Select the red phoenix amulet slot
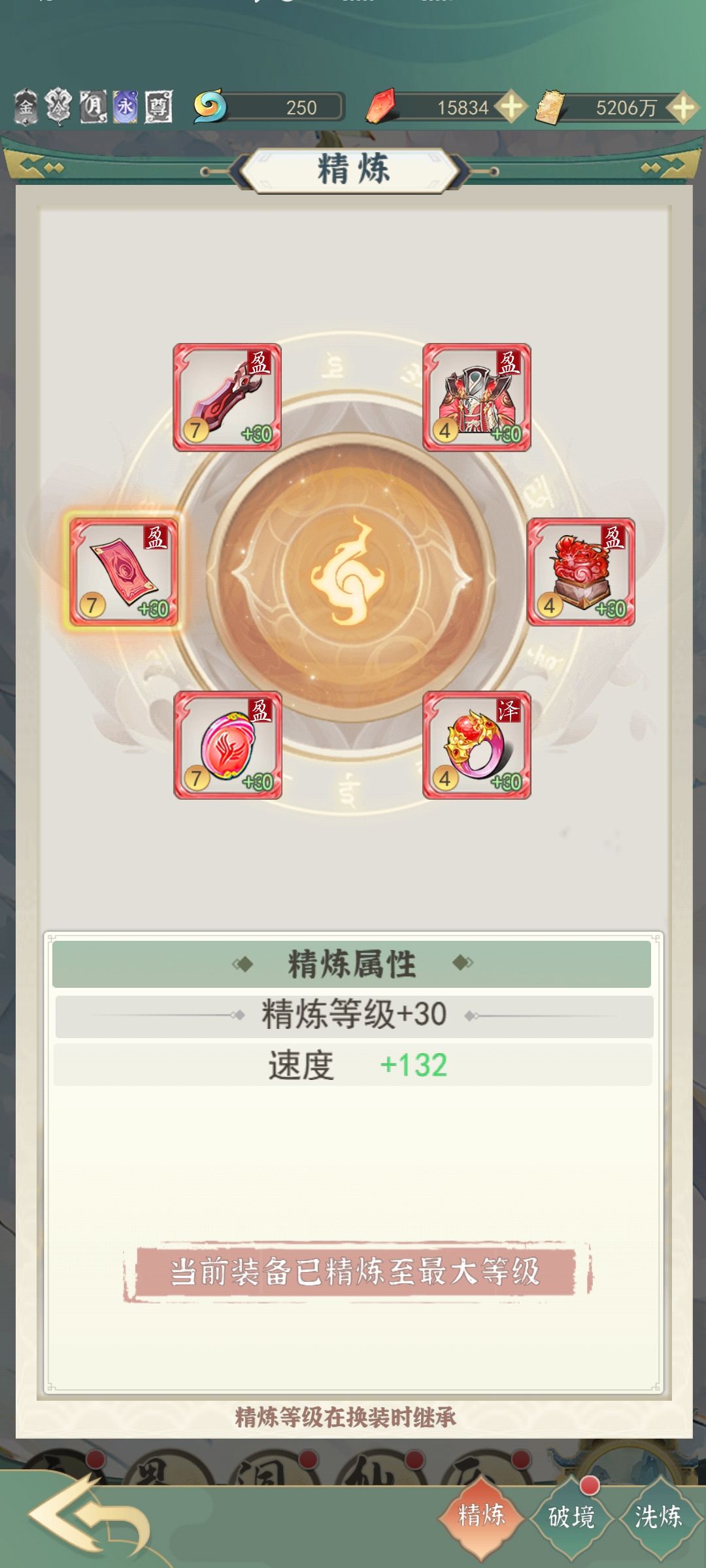The height and width of the screenshot is (1568, 706). pyautogui.click(x=227, y=745)
